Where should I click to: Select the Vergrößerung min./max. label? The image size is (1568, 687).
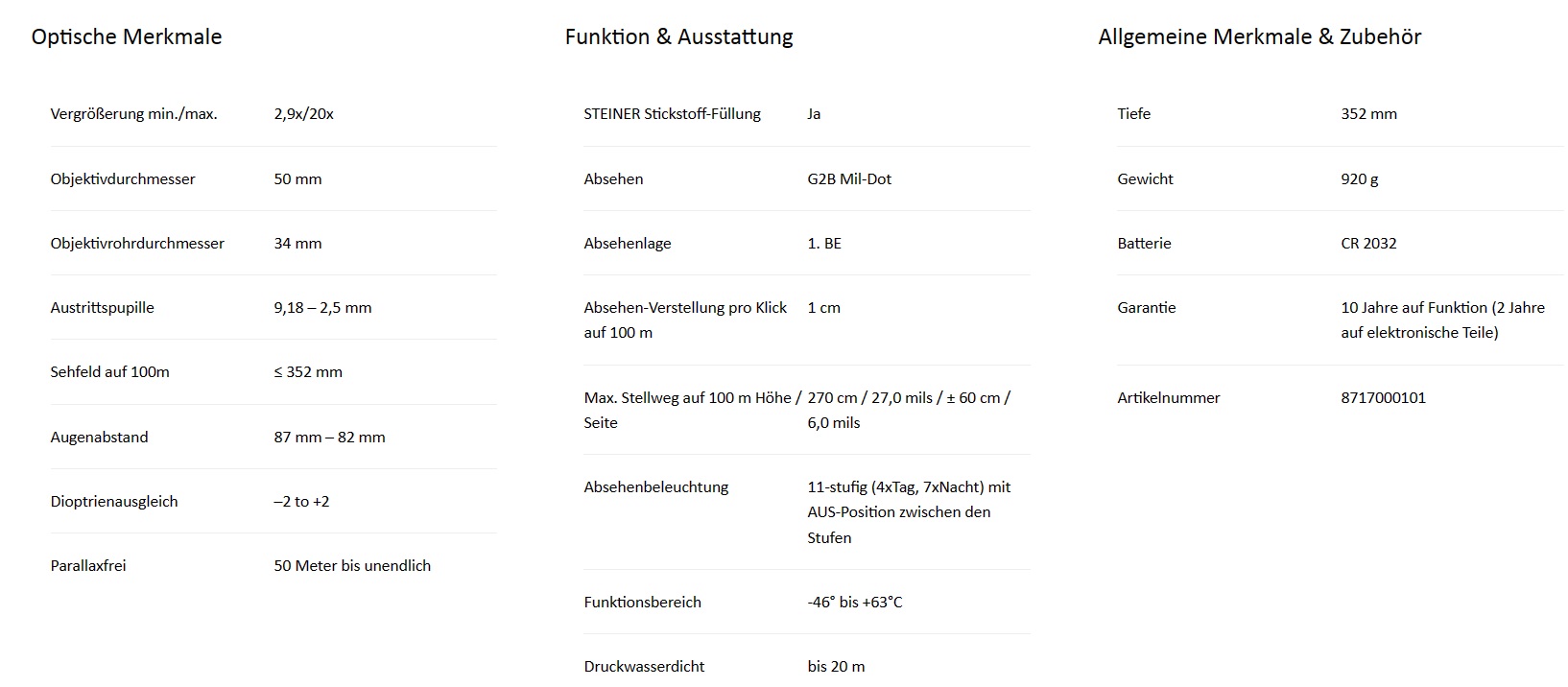pos(133,114)
